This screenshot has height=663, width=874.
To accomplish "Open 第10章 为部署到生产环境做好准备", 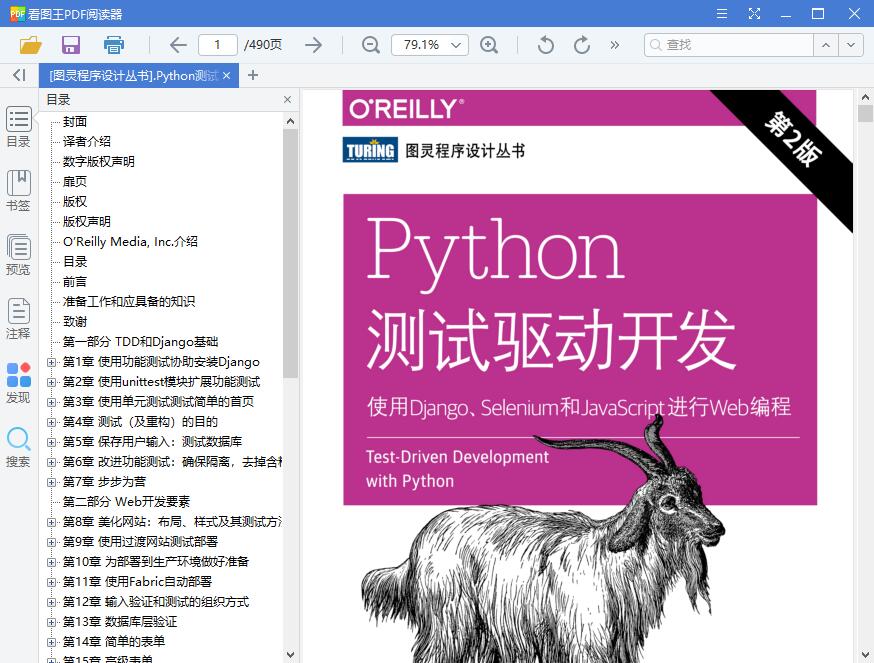I will (156, 562).
